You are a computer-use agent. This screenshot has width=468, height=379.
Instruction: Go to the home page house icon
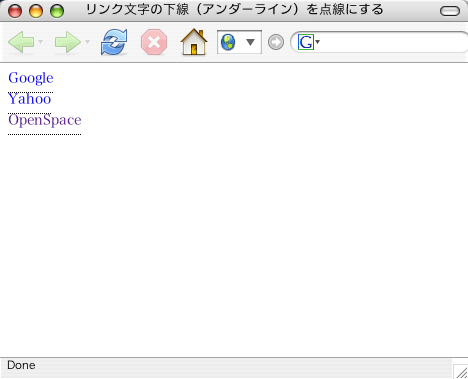pos(194,42)
